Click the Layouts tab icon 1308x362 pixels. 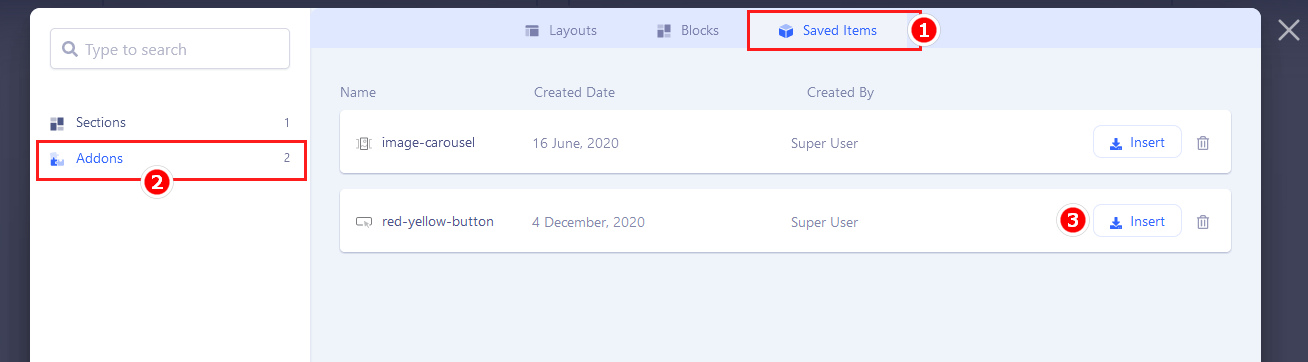(532, 31)
